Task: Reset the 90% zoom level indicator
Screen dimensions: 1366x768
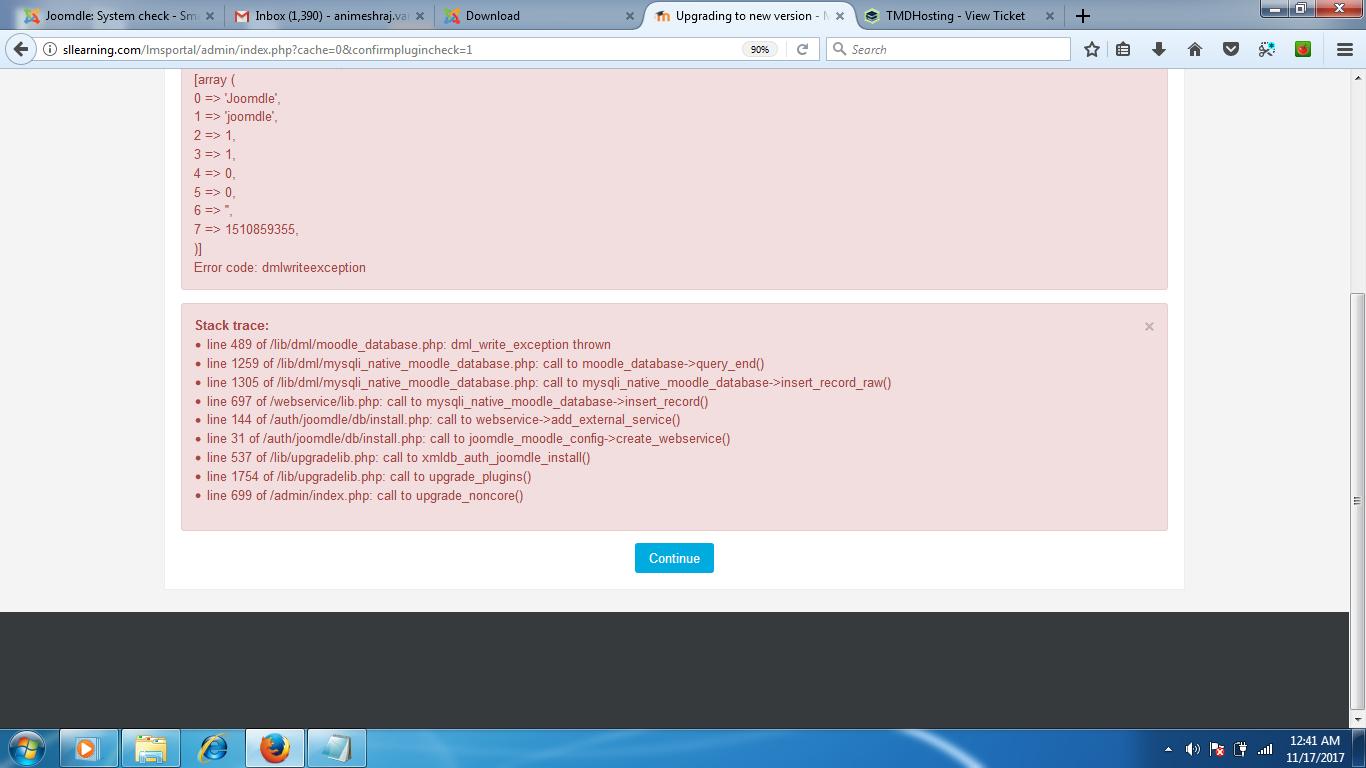Action: [x=760, y=49]
